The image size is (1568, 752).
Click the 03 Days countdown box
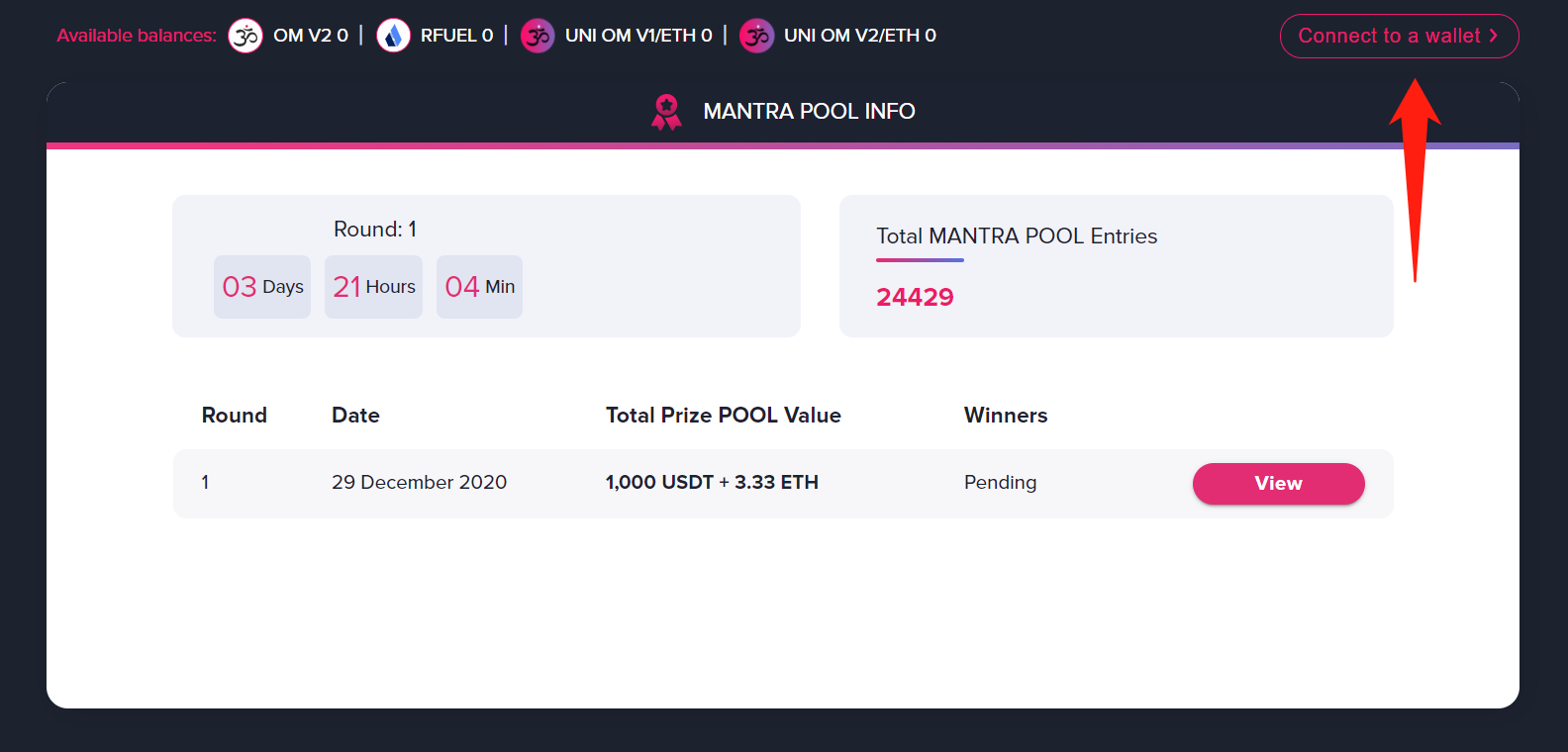pyautogui.click(x=262, y=287)
